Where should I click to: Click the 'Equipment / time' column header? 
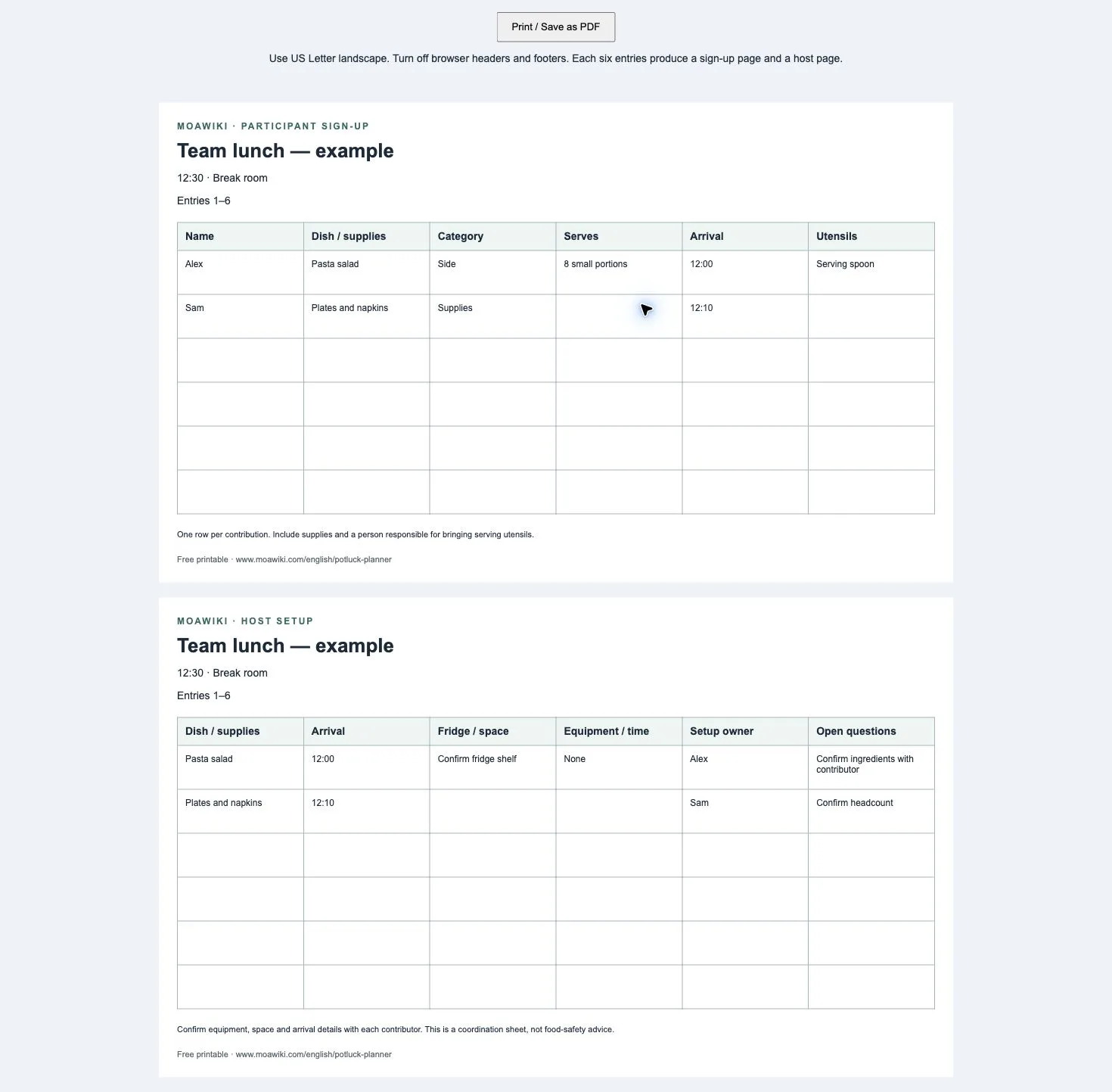tap(619, 731)
